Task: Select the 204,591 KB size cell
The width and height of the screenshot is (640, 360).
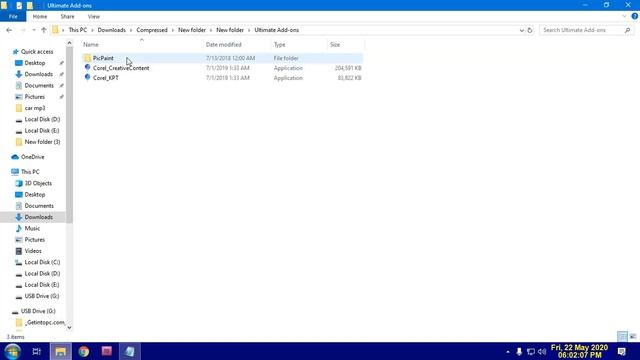Action: click(348, 68)
